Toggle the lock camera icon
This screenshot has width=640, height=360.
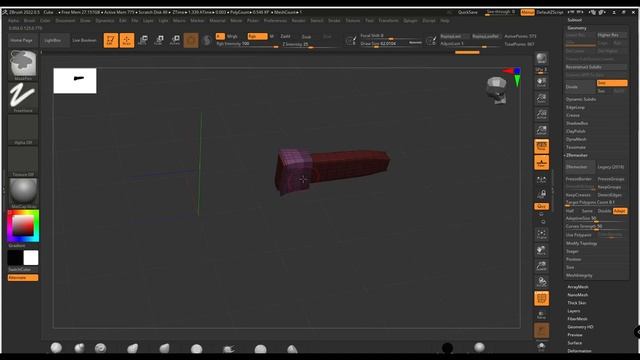click(542, 193)
